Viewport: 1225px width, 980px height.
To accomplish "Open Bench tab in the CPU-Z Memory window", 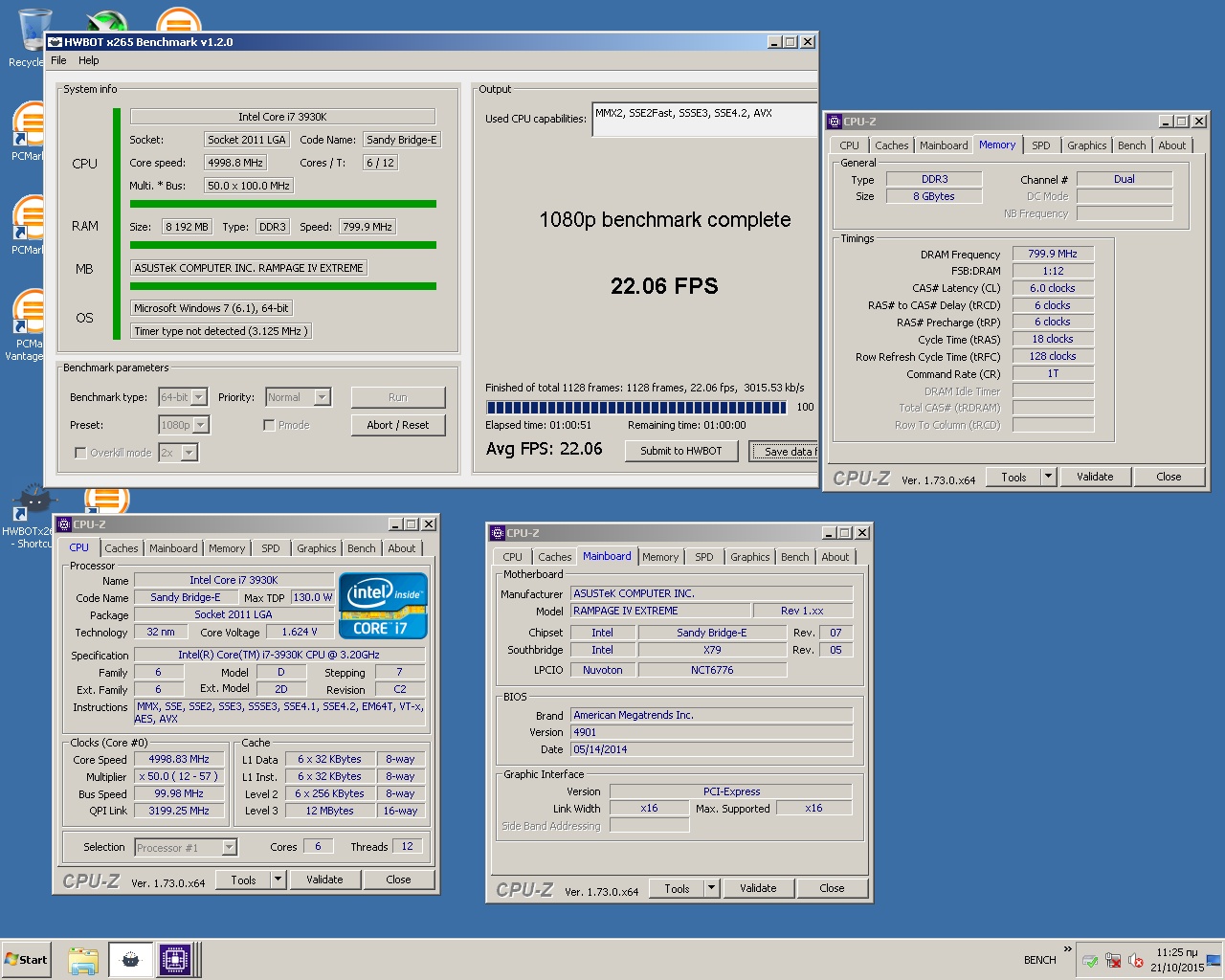I will (1132, 145).
